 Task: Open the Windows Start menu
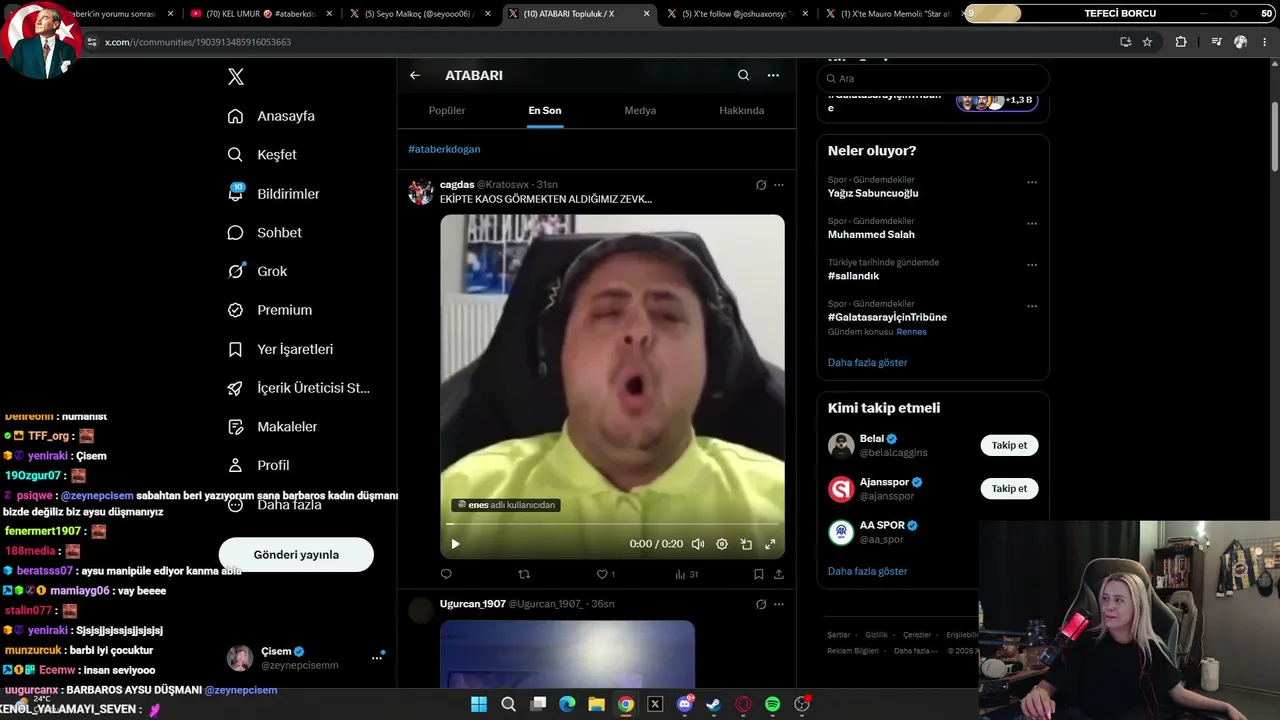tap(479, 704)
